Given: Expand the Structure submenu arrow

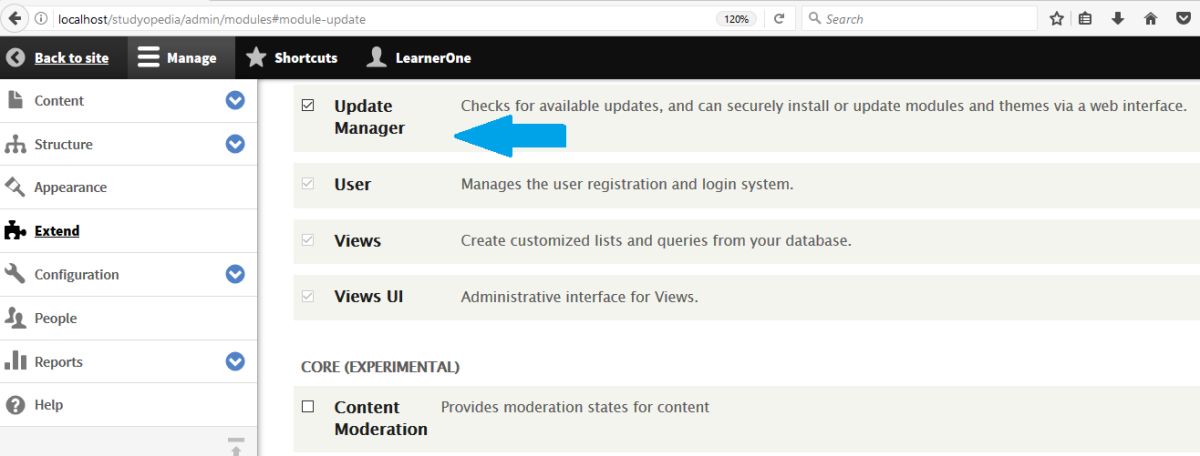Looking at the screenshot, I should 235,144.
